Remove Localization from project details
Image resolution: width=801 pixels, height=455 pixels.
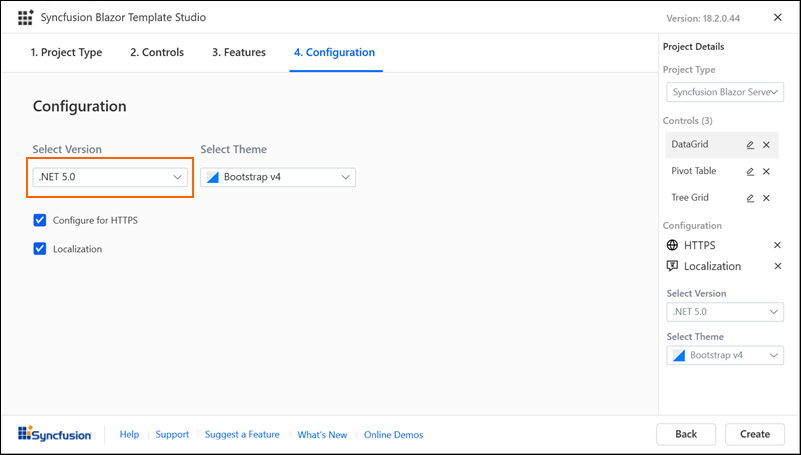coord(777,266)
